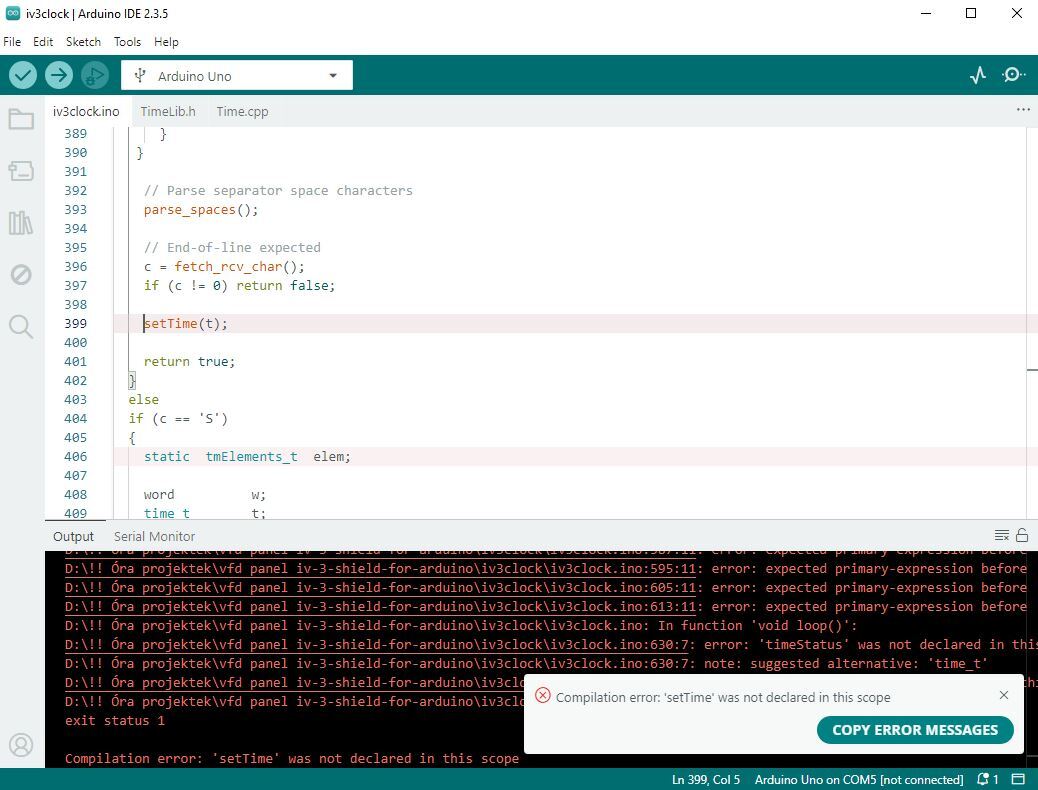
Task: Open the Tools menu
Action: pyautogui.click(x=127, y=42)
